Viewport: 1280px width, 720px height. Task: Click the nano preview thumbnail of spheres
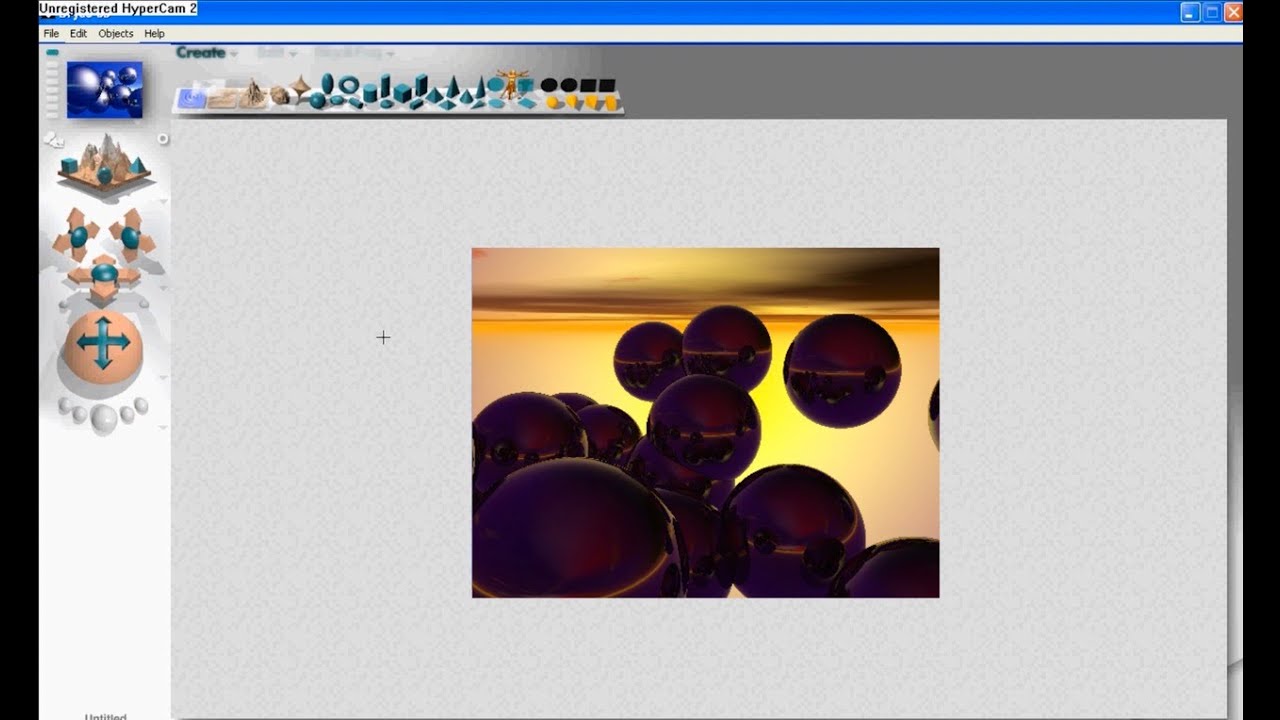coord(105,90)
